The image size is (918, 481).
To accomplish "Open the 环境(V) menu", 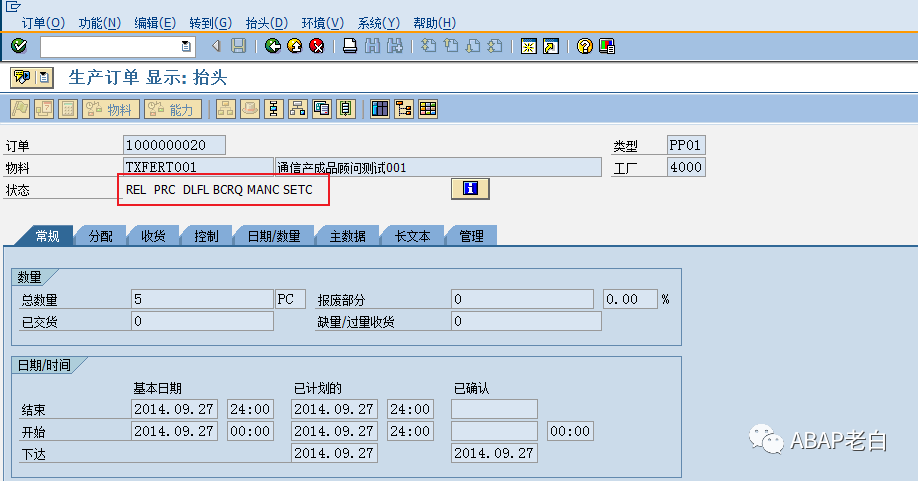I will point(323,23).
